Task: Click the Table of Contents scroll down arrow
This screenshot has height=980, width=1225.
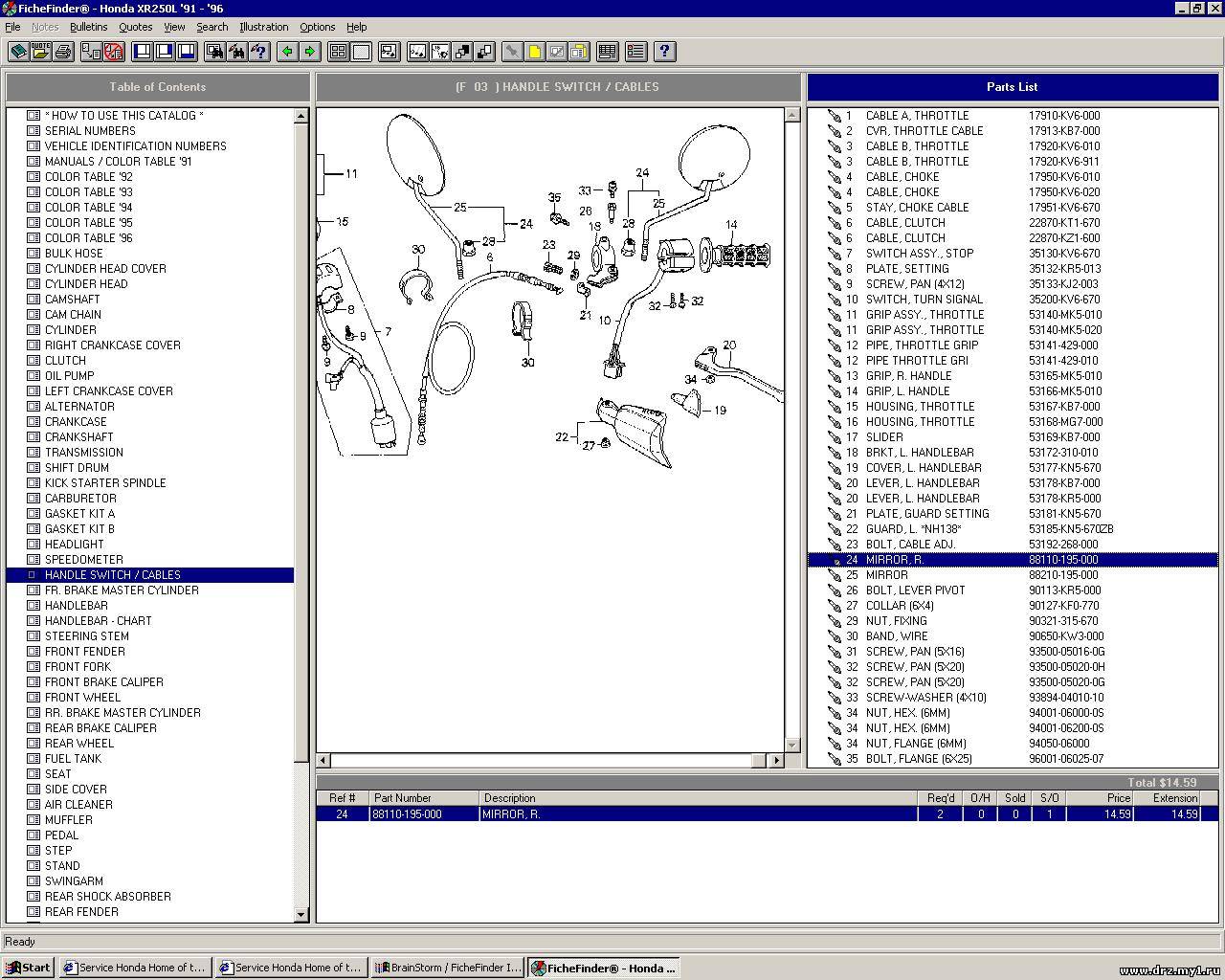Action: (x=301, y=915)
